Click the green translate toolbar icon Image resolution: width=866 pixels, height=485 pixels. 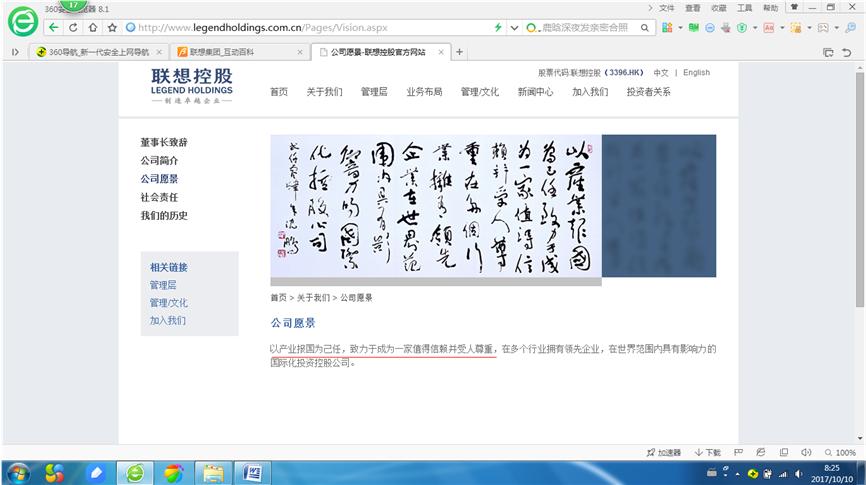tap(694, 28)
